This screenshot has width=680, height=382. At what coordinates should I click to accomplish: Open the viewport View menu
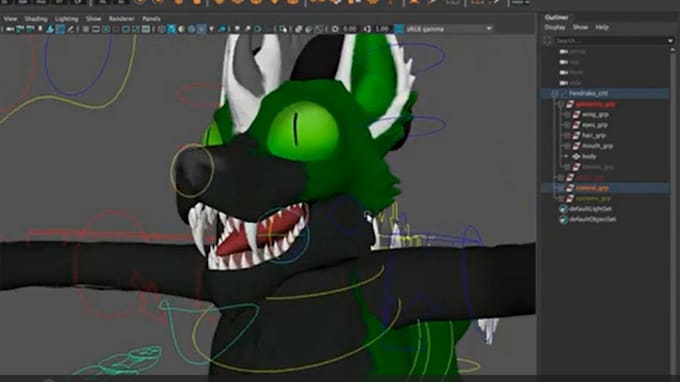10,19
